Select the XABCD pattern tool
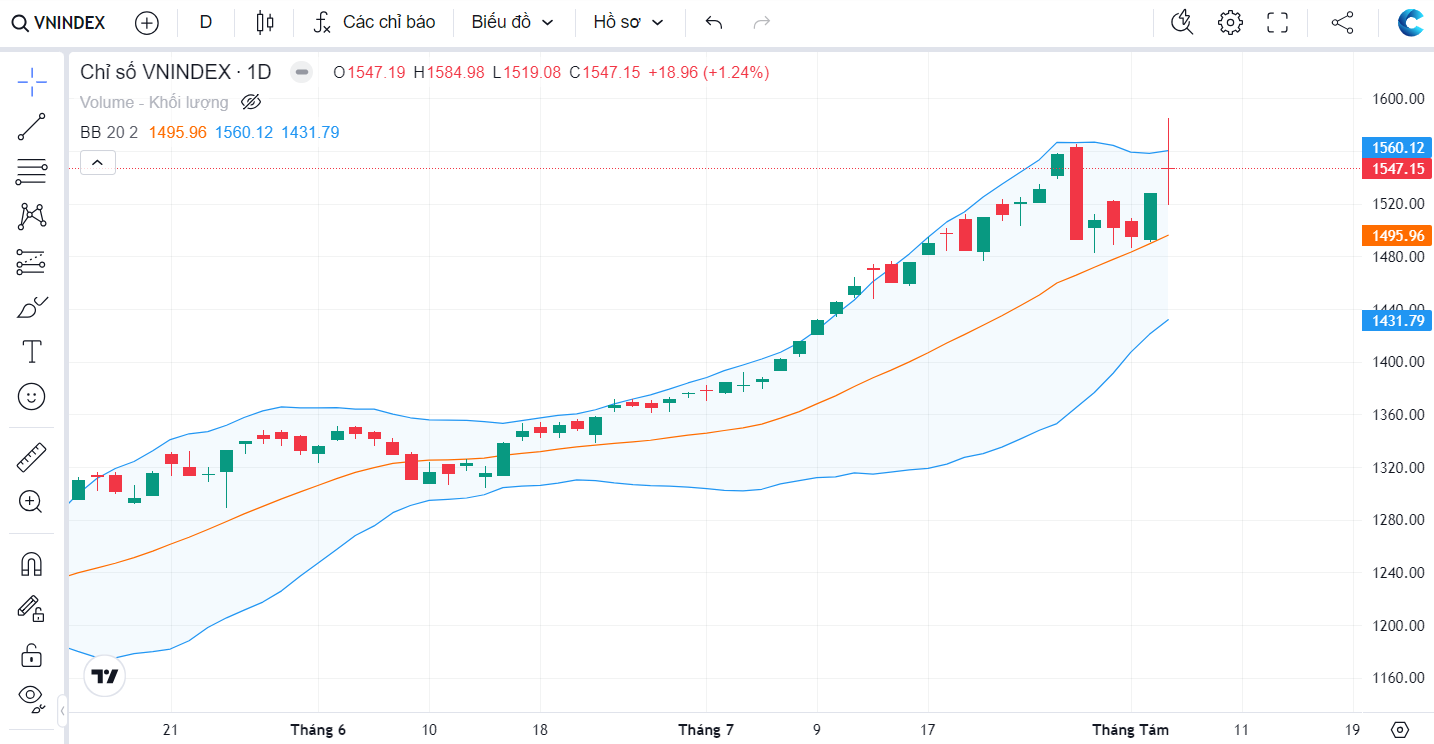 [32, 217]
